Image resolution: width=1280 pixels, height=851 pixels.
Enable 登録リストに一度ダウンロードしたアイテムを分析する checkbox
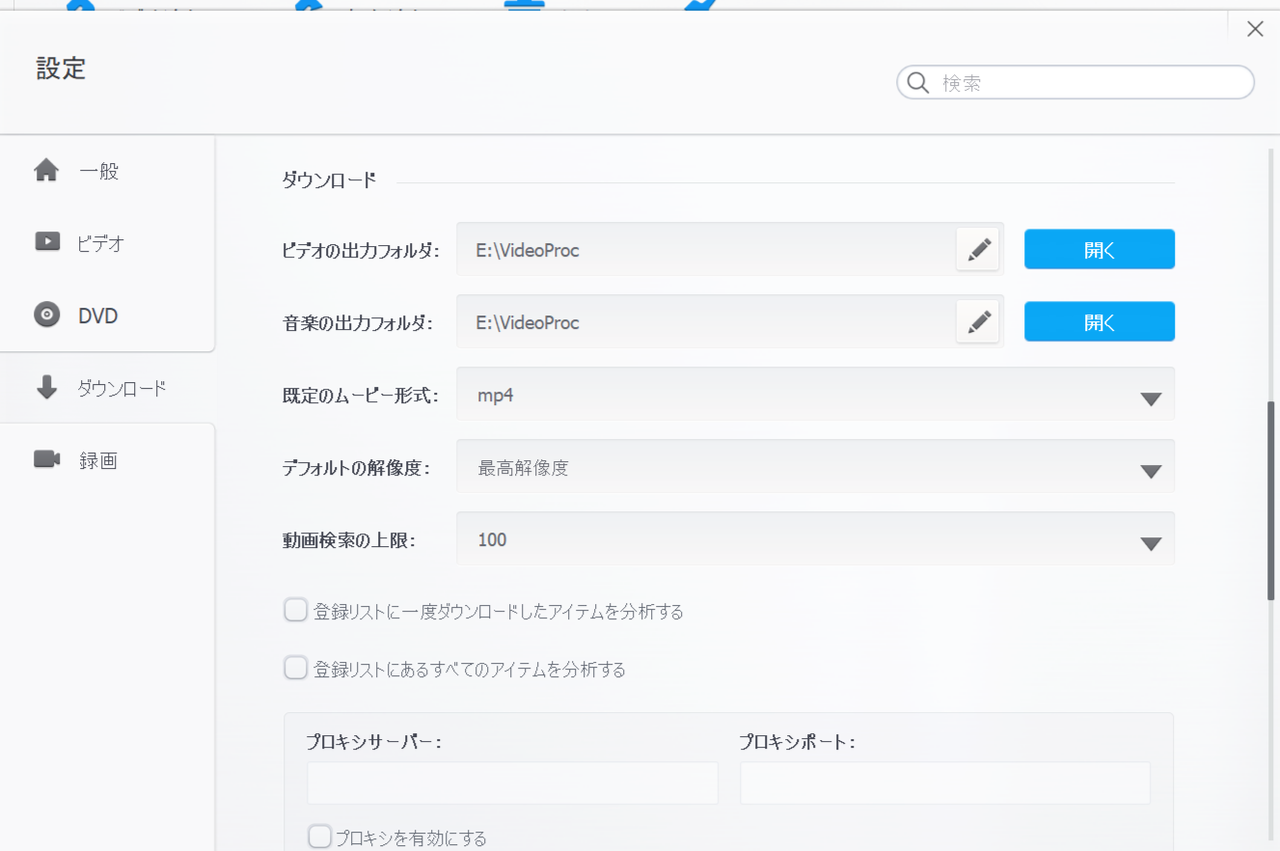[x=295, y=610]
